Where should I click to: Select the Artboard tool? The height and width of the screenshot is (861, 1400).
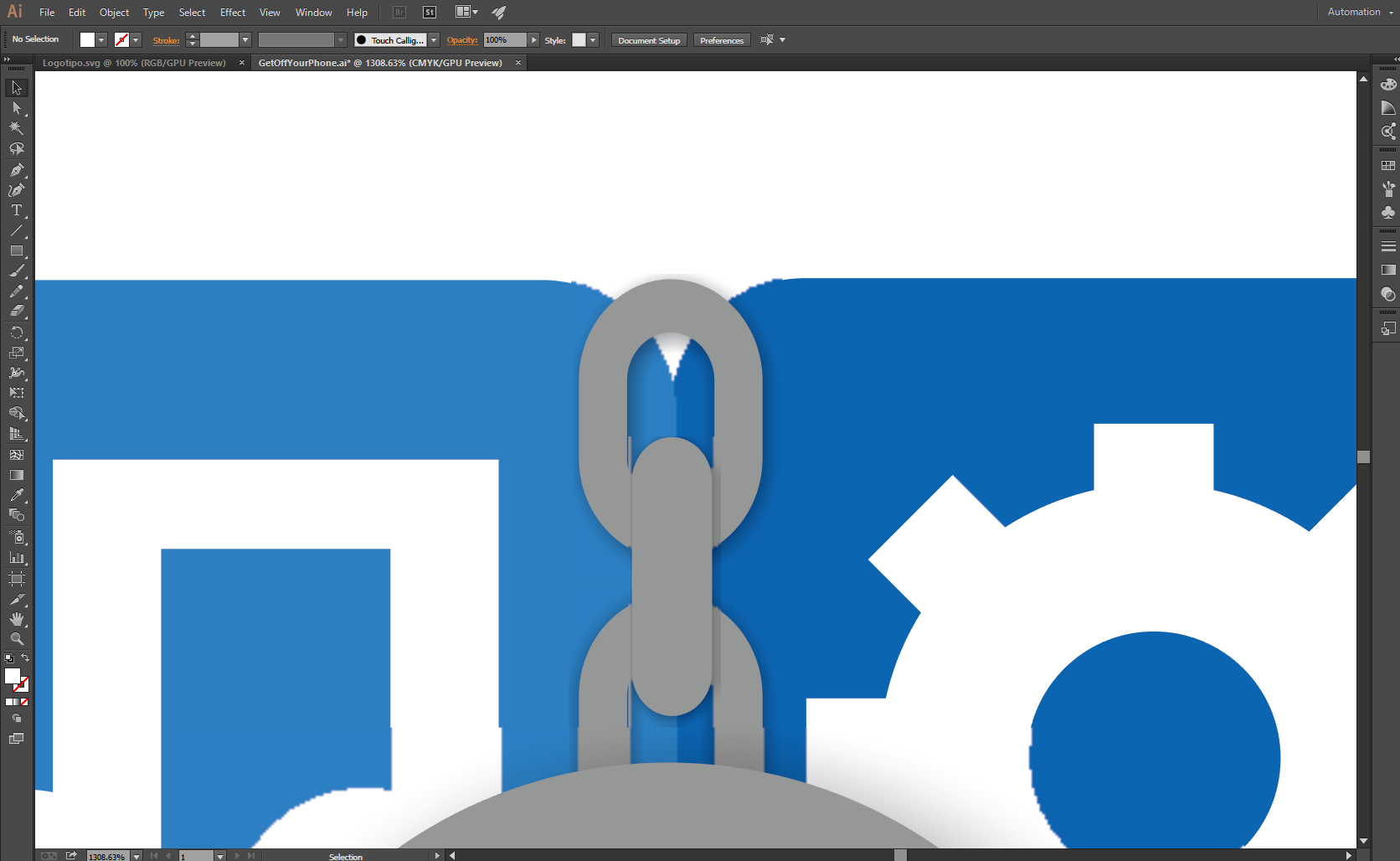click(x=17, y=578)
